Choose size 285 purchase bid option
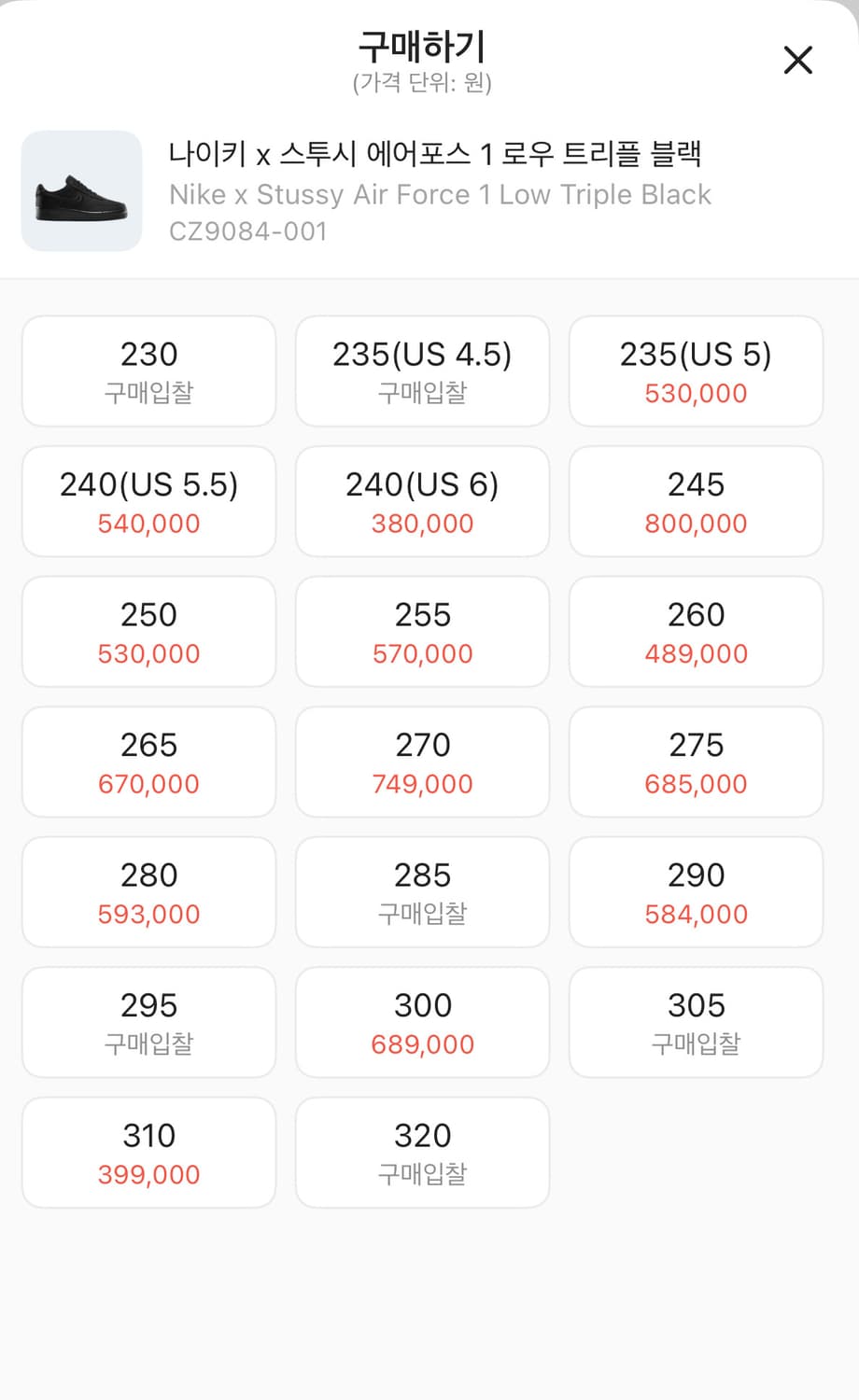This screenshot has height=1400, width=859. [x=422, y=892]
